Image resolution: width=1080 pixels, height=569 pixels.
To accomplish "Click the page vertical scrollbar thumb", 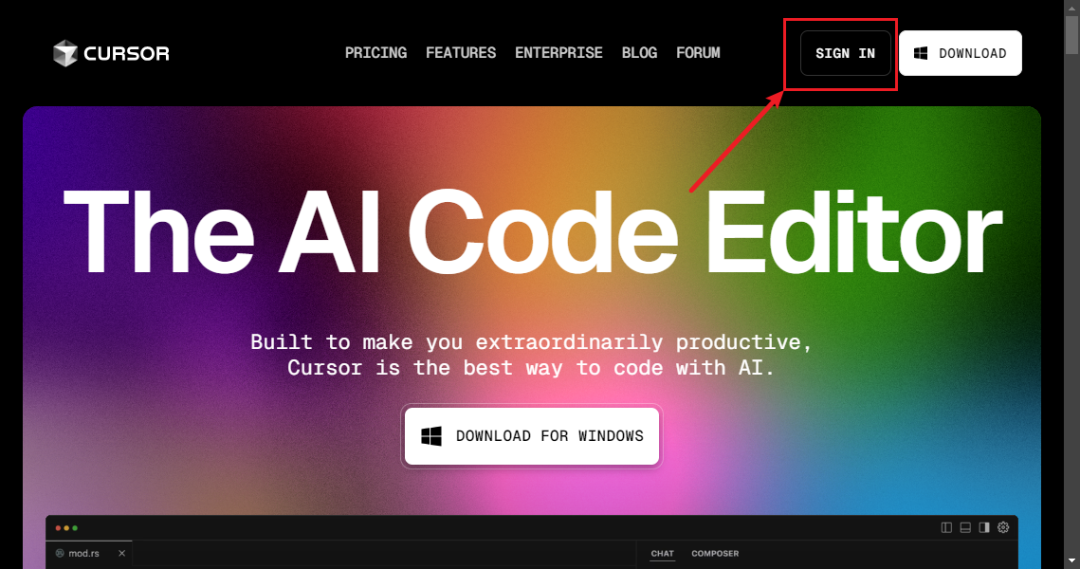I will point(1072,34).
